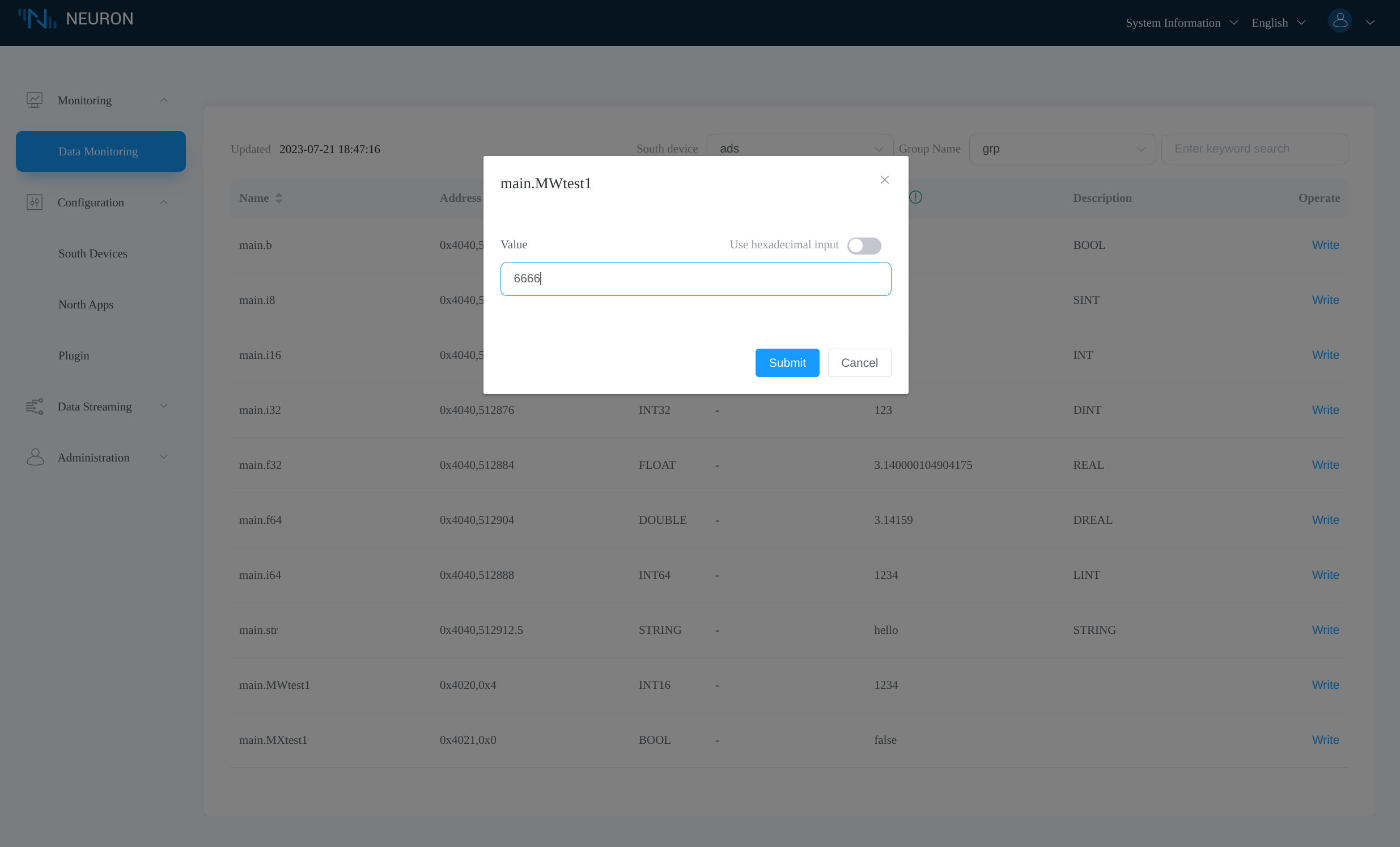Click Write for main.f32 tag
This screenshot has height=847, width=1400.
coord(1325,464)
